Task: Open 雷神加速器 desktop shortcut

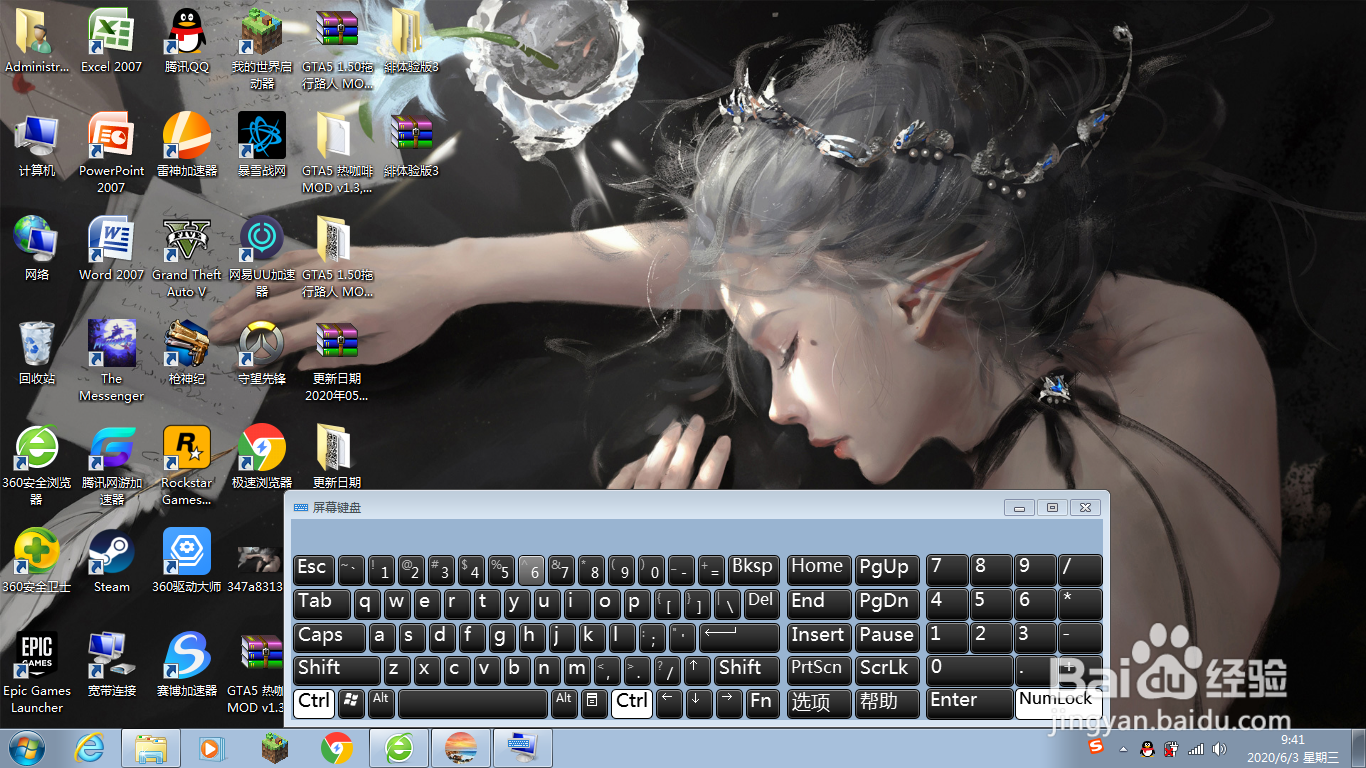Action: point(187,144)
